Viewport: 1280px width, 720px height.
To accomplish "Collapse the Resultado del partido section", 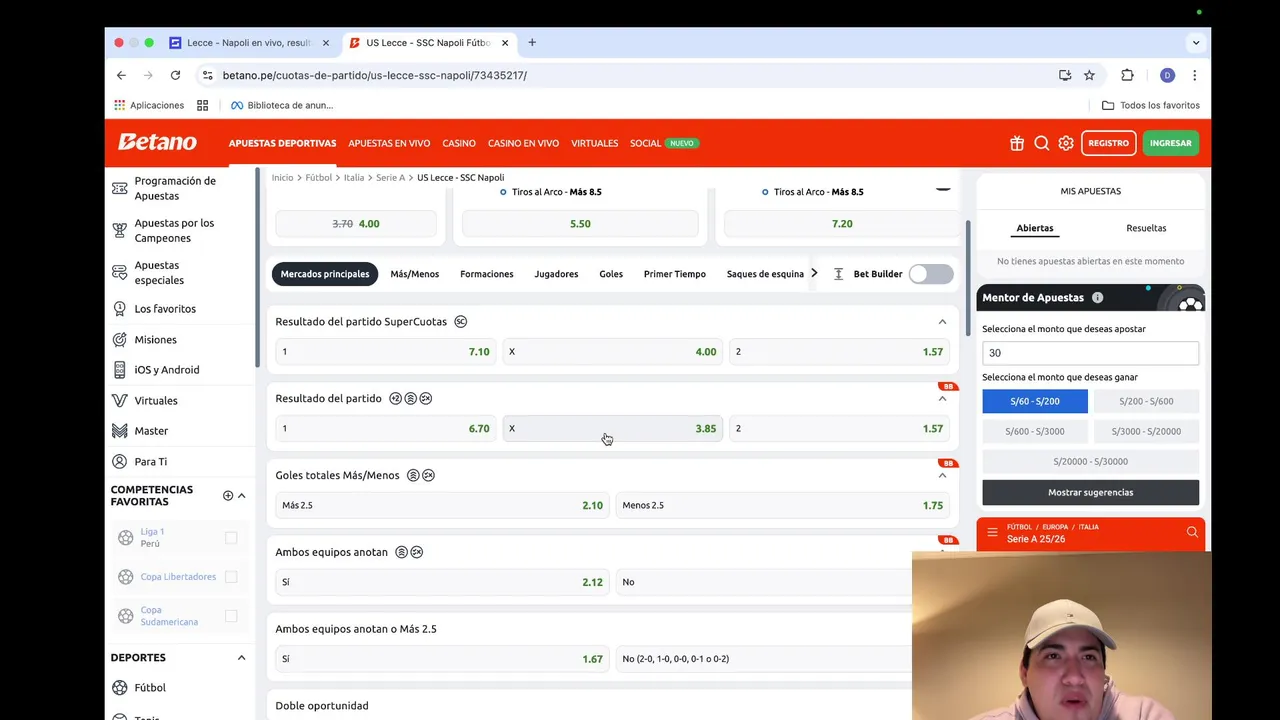I will 942,398.
